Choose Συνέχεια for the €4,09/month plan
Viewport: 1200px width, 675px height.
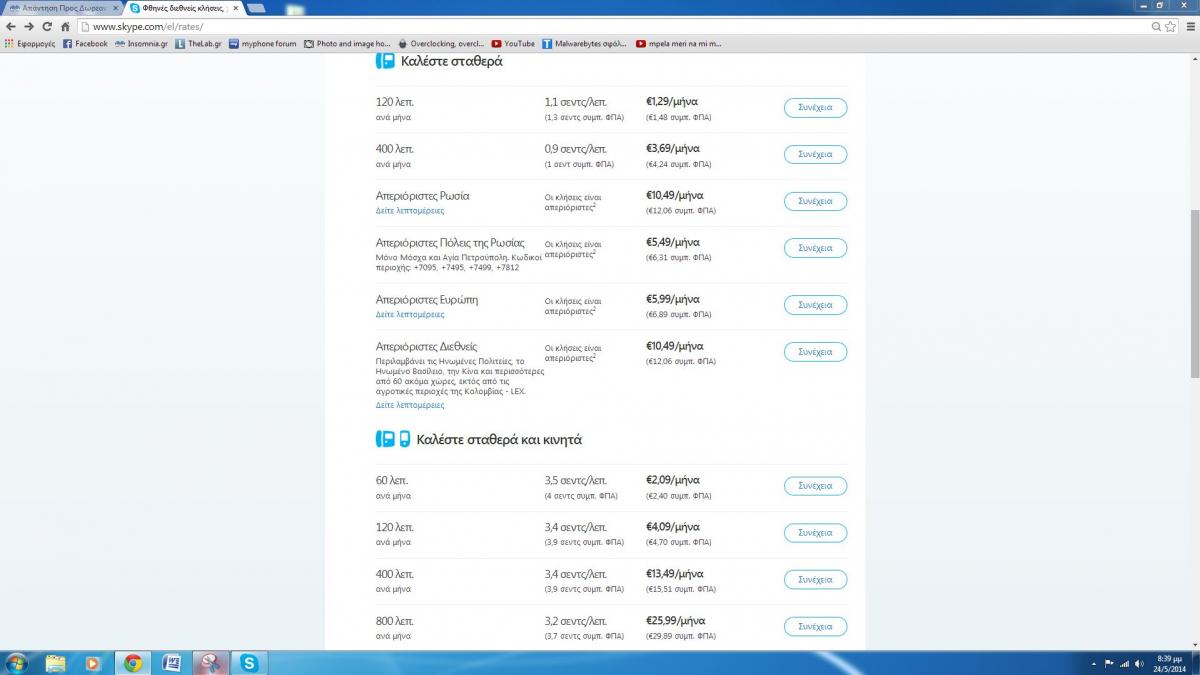[x=815, y=532]
